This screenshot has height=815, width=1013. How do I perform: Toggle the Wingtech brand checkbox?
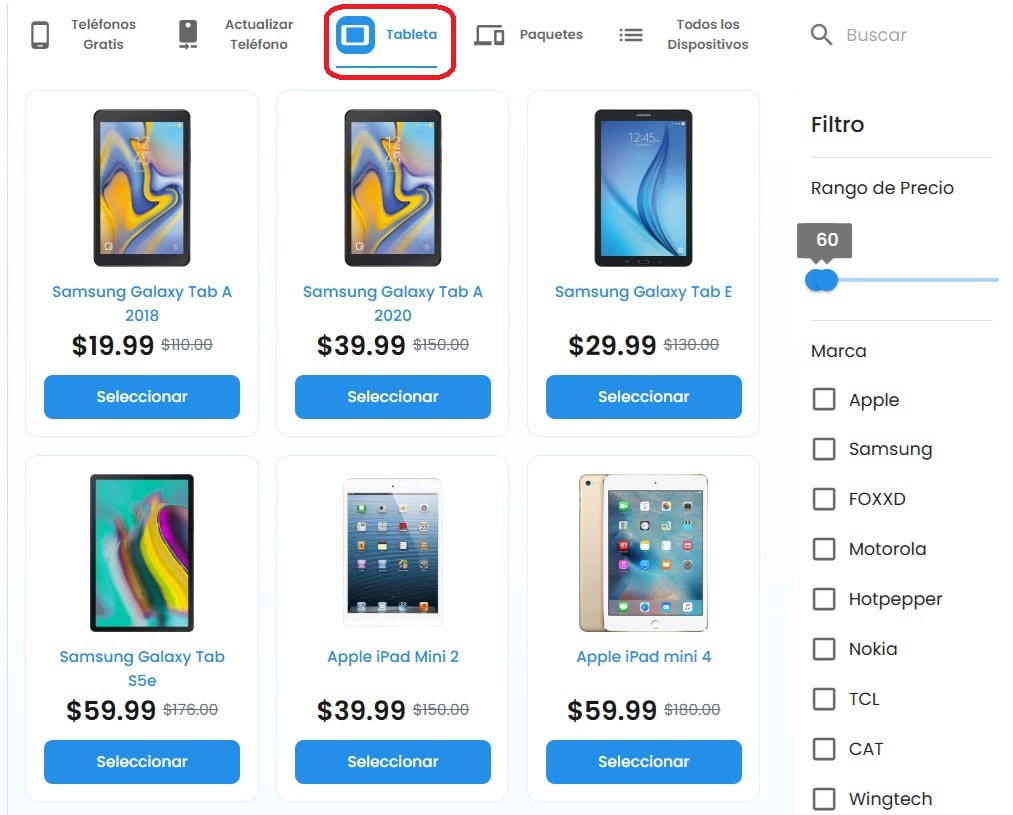click(x=824, y=798)
